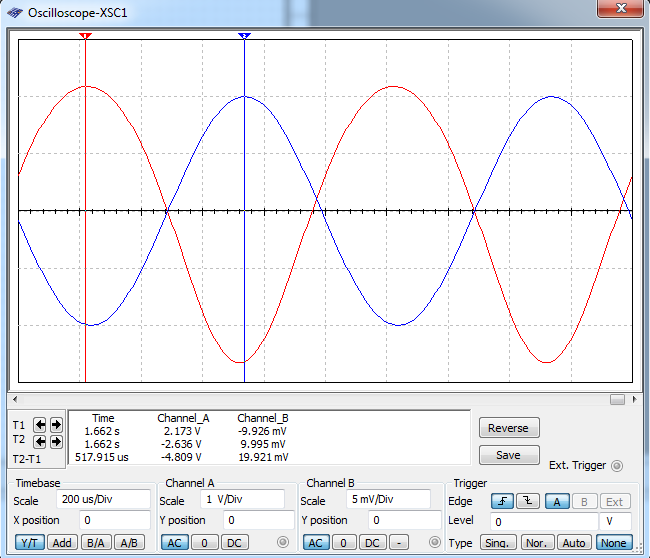Click the red T1 cursor marker triangle
This screenshot has height=558, width=650.
click(85, 36)
